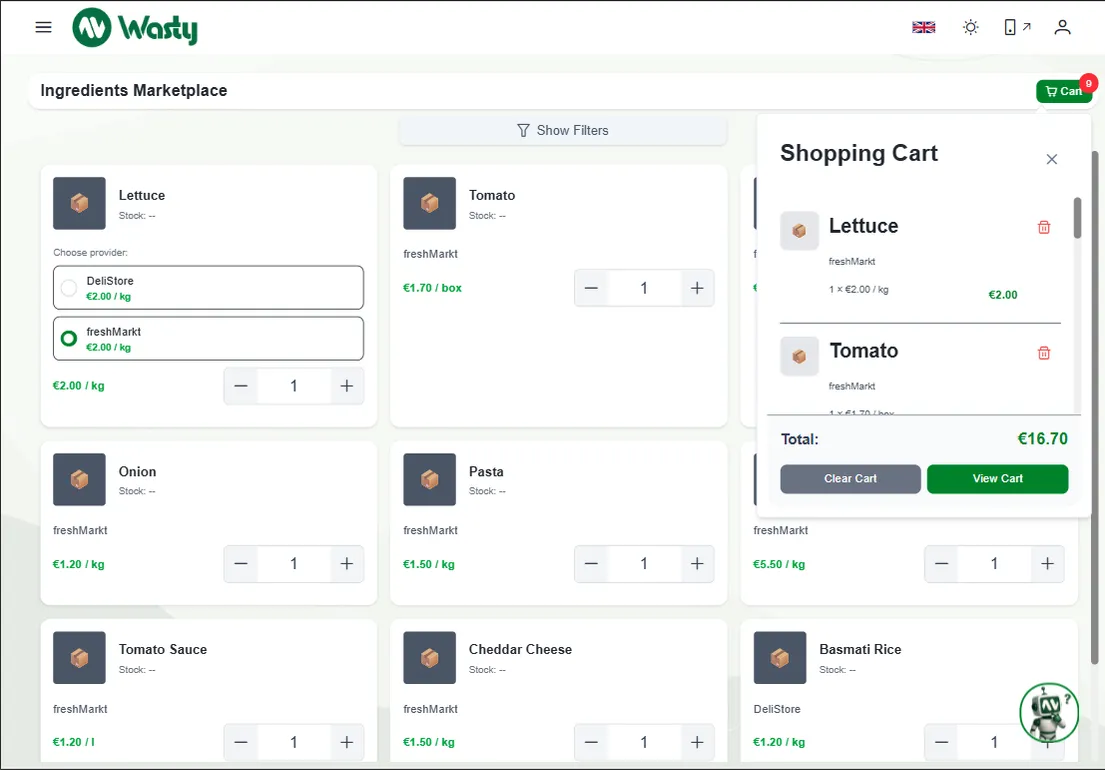Open the mobile device view icon
This screenshot has width=1105, height=770.
pos(1017,27)
